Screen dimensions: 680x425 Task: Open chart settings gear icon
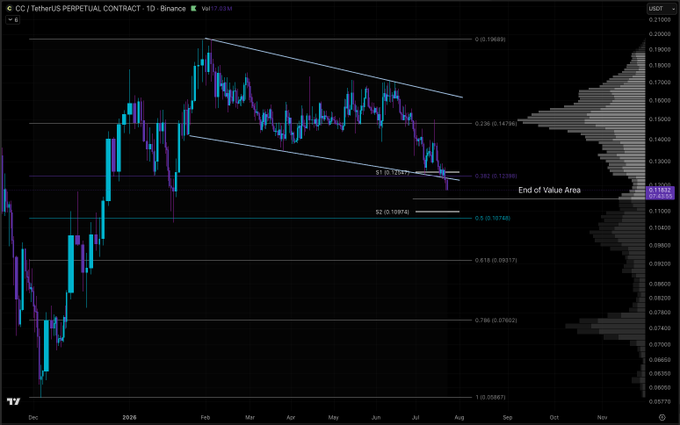[x=662, y=417]
